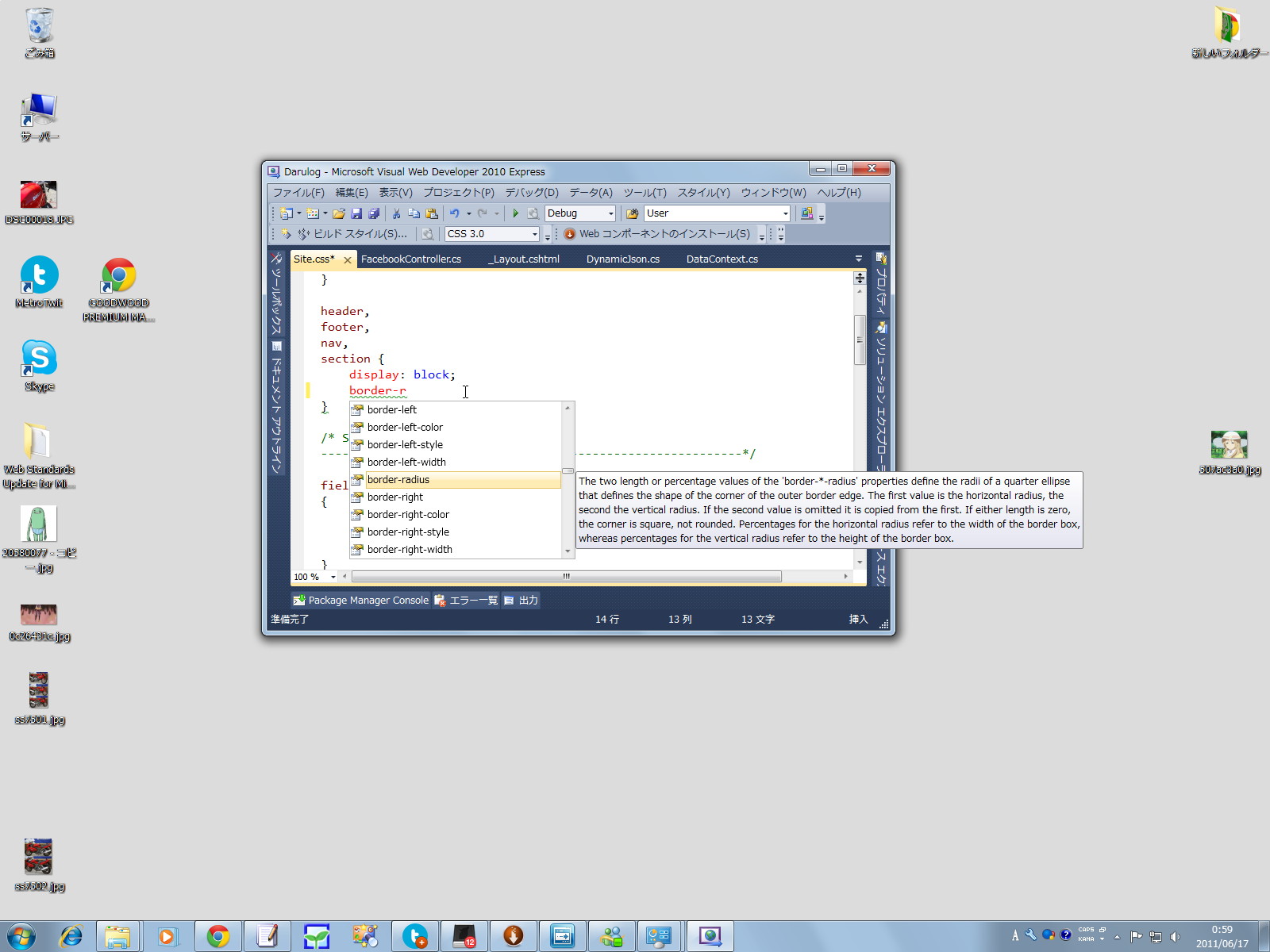Click the Open File folder icon

pos(339,213)
